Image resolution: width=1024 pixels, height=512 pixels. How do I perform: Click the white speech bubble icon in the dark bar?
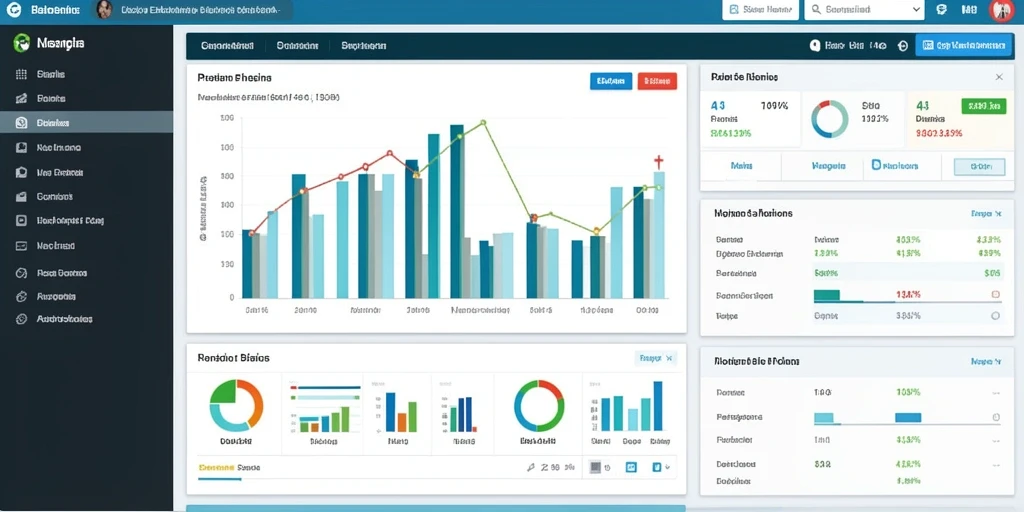tap(815, 46)
